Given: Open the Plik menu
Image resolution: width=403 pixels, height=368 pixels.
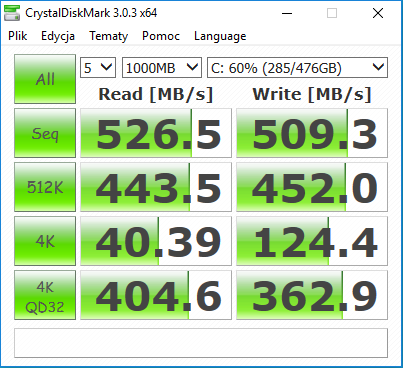Looking at the screenshot, I should tap(18, 36).
